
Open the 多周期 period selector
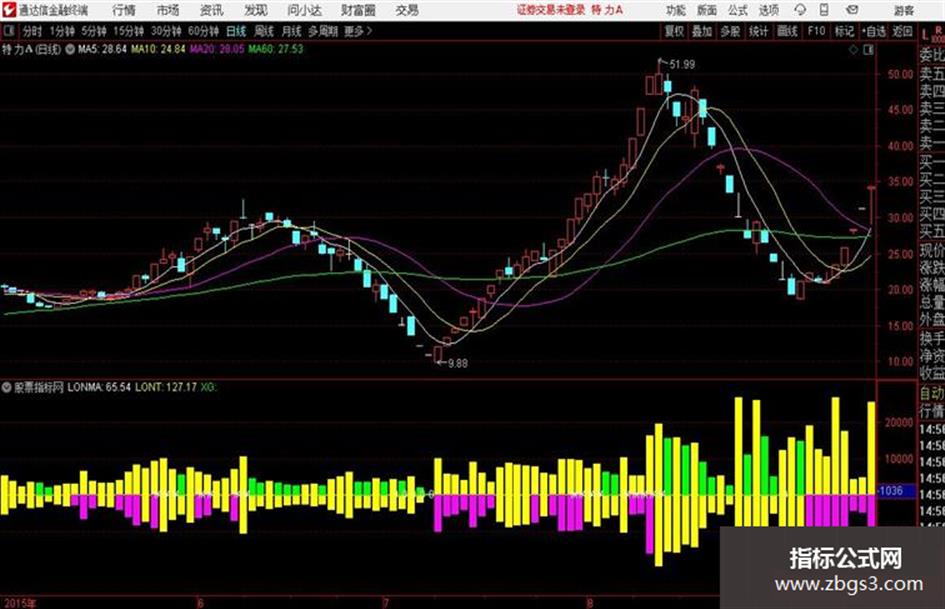click(x=322, y=31)
